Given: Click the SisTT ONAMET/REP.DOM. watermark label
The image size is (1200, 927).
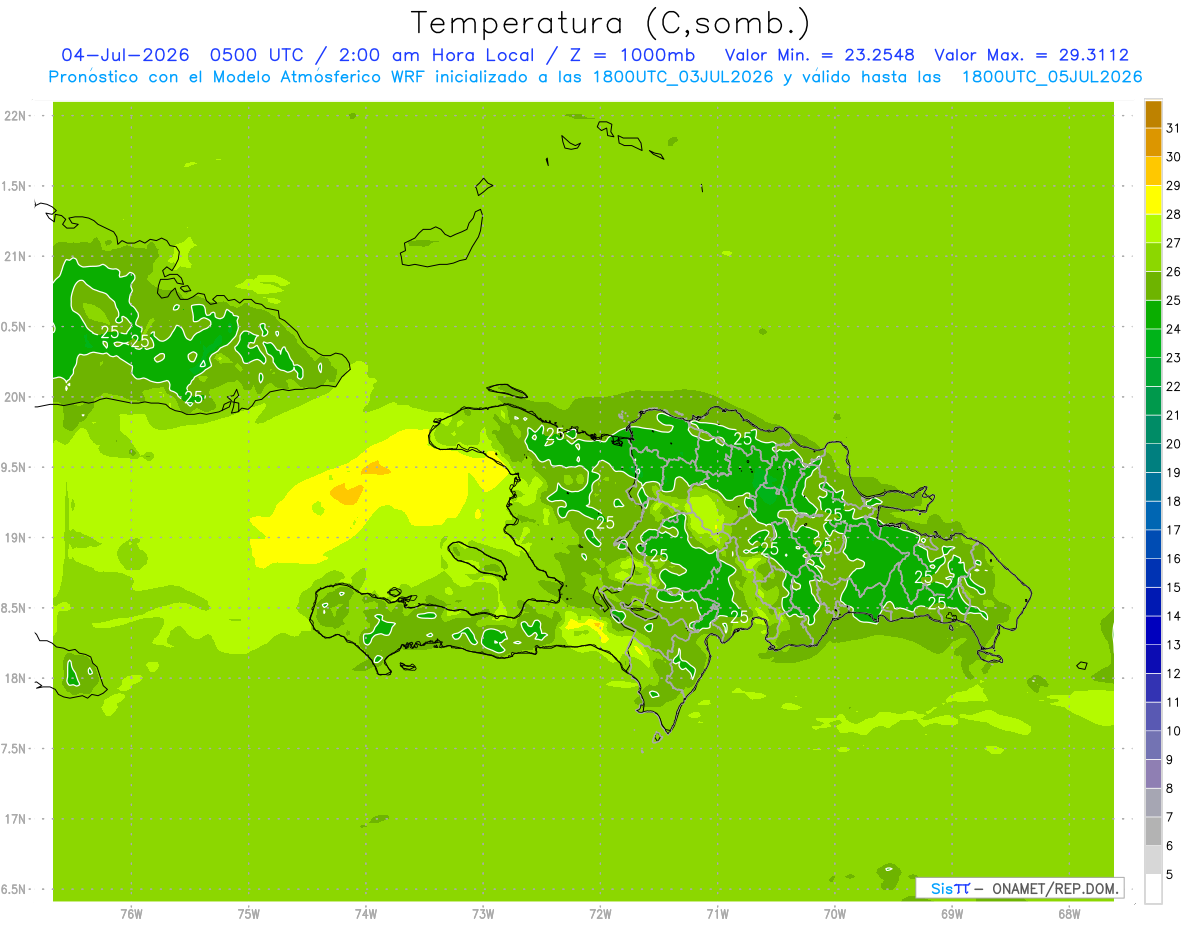Looking at the screenshot, I should coord(1019,888).
